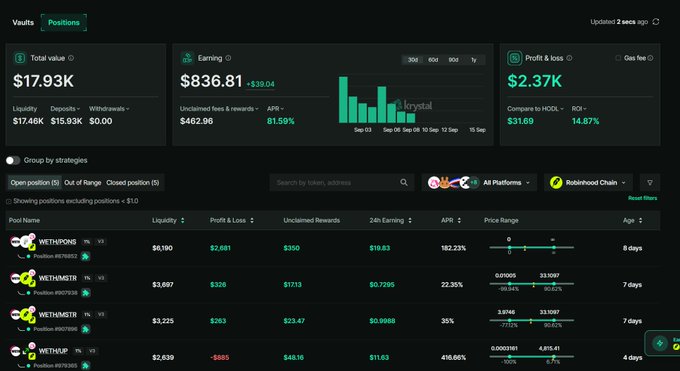Open Profit & loss info icon
Image resolution: width=680 pixels, height=371 pixels.
click(569, 58)
